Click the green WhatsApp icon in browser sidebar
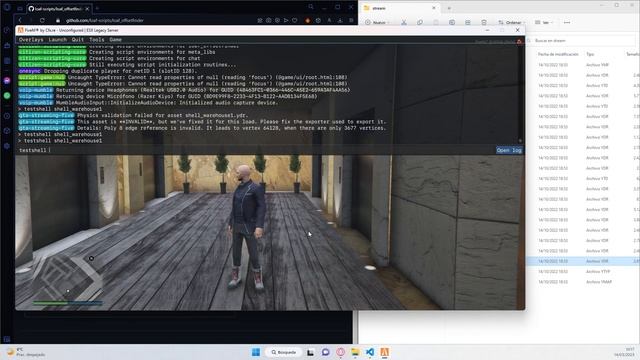This screenshot has width=640, height=360. 7,96
